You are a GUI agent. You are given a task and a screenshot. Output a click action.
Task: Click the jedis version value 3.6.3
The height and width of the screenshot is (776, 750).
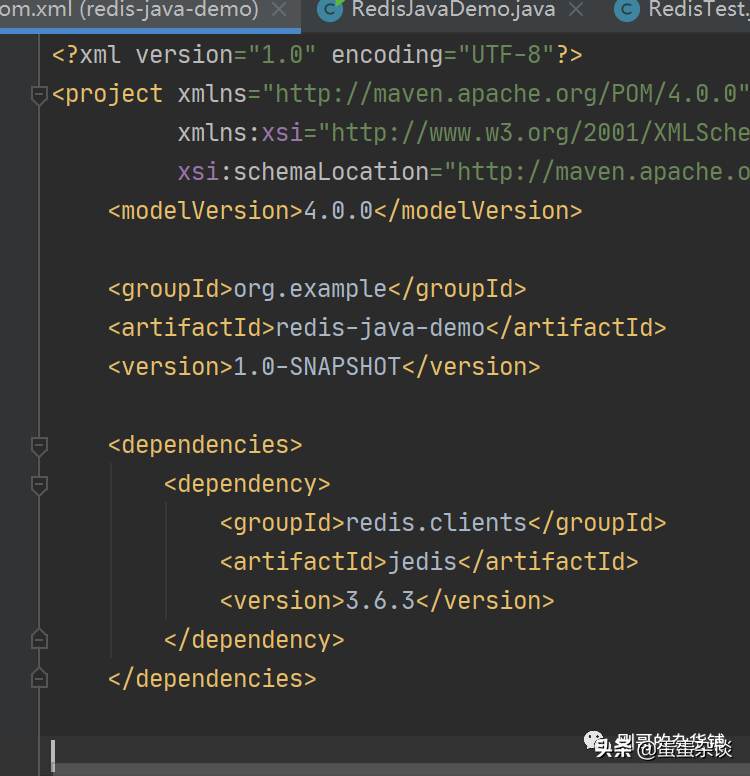pos(380,601)
